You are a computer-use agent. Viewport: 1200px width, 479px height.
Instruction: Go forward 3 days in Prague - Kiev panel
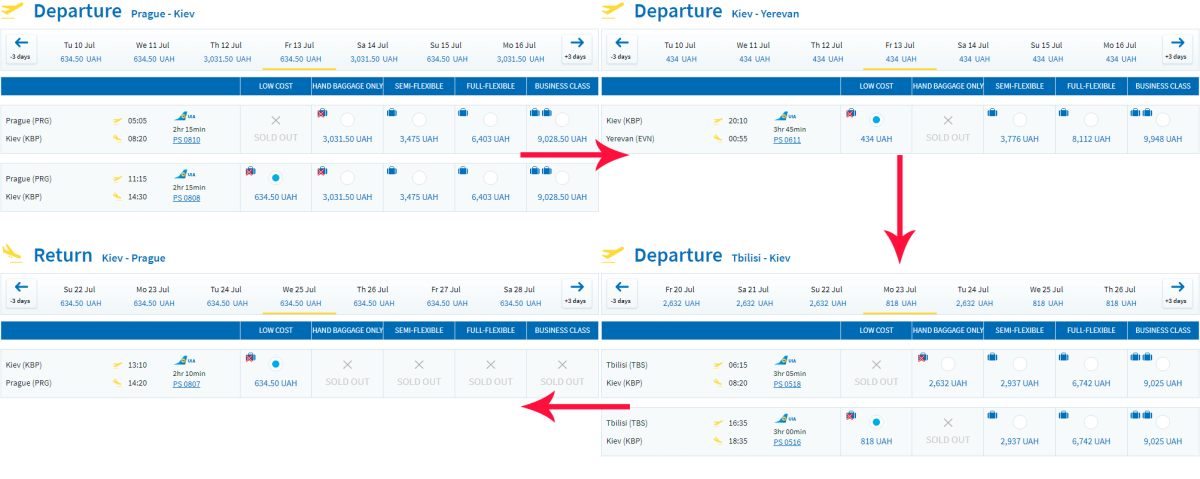pyautogui.click(x=575, y=48)
